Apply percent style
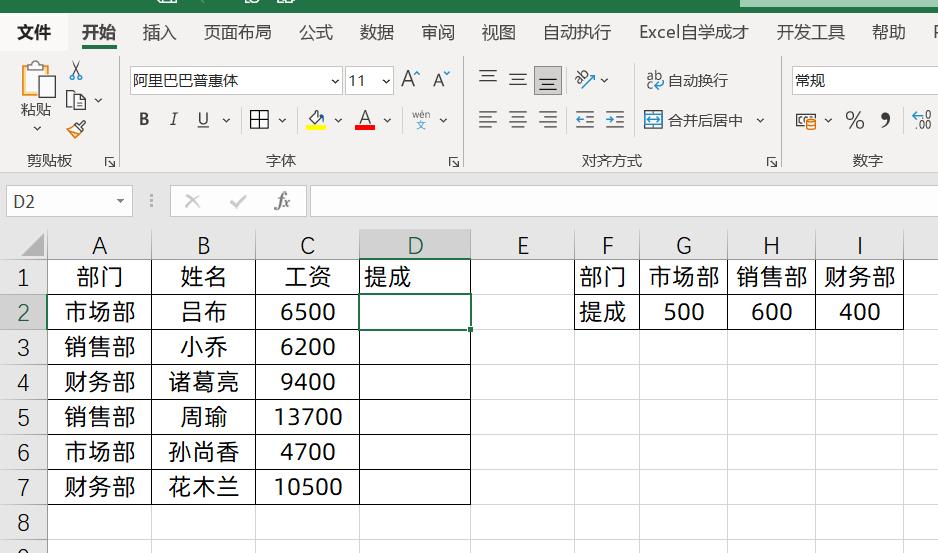The width and height of the screenshot is (938, 553). [x=855, y=120]
